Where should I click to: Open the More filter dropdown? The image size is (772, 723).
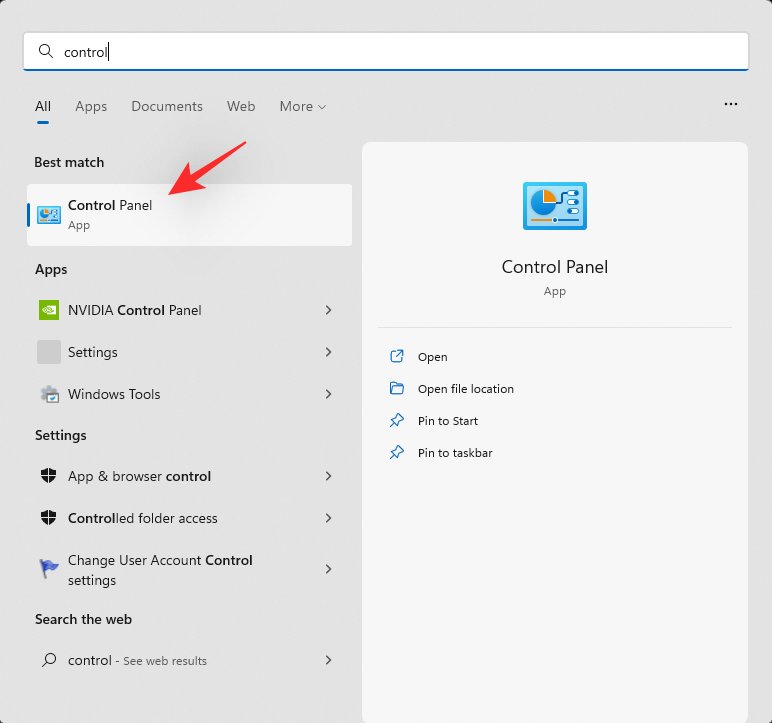click(x=303, y=106)
